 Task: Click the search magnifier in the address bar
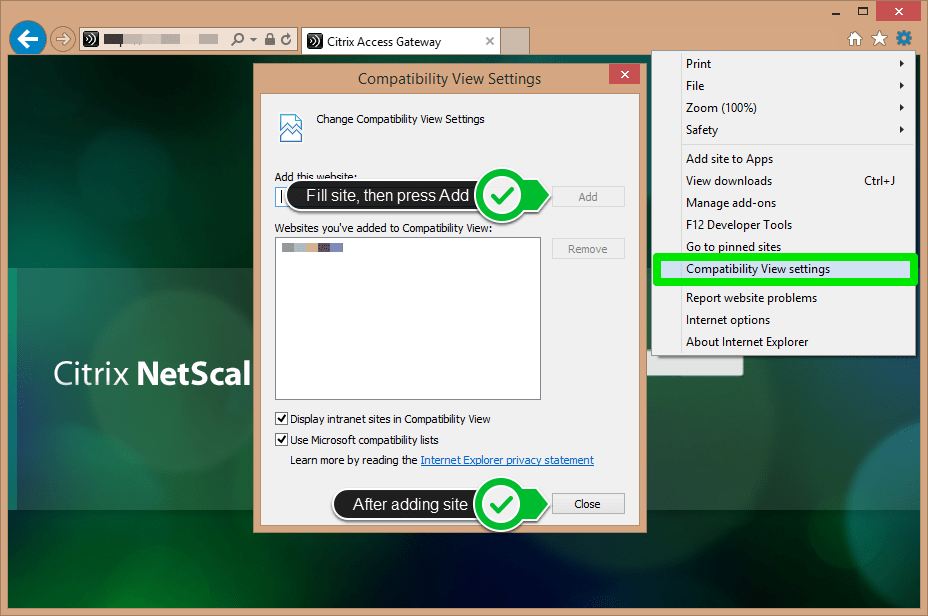coord(239,38)
